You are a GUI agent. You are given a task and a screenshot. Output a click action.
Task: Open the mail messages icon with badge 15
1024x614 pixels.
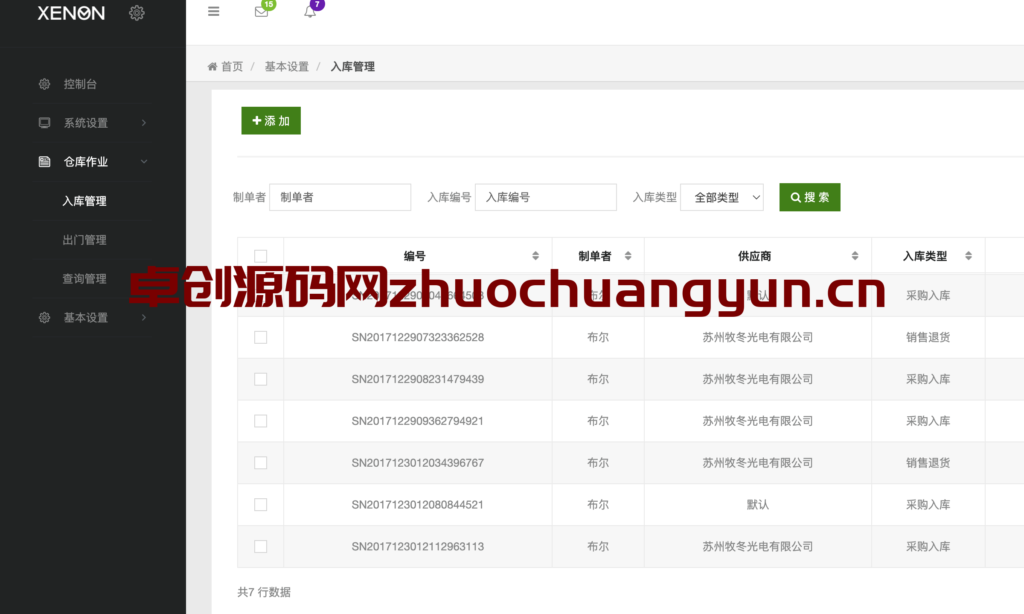click(x=261, y=12)
